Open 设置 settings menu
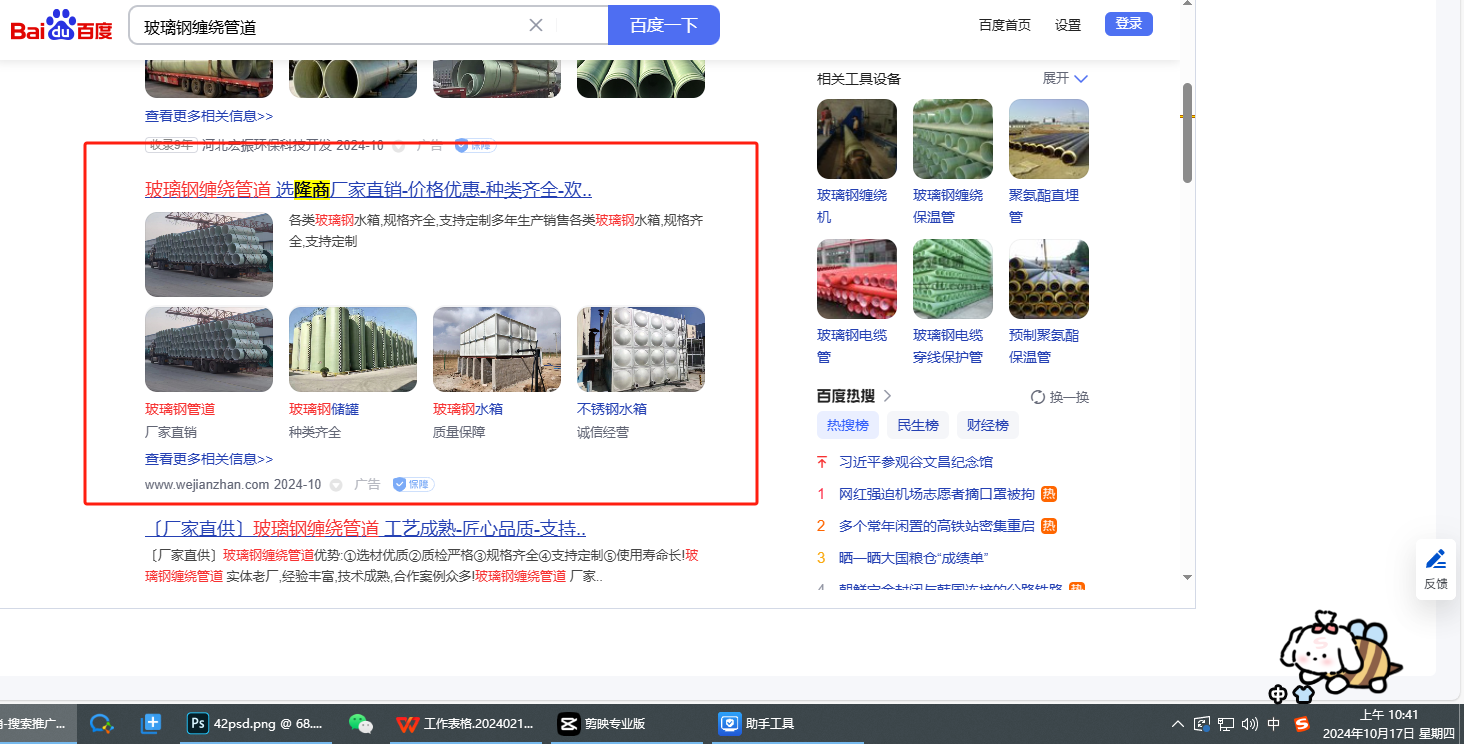The image size is (1464, 744). pyautogui.click(x=1068, y=25)
